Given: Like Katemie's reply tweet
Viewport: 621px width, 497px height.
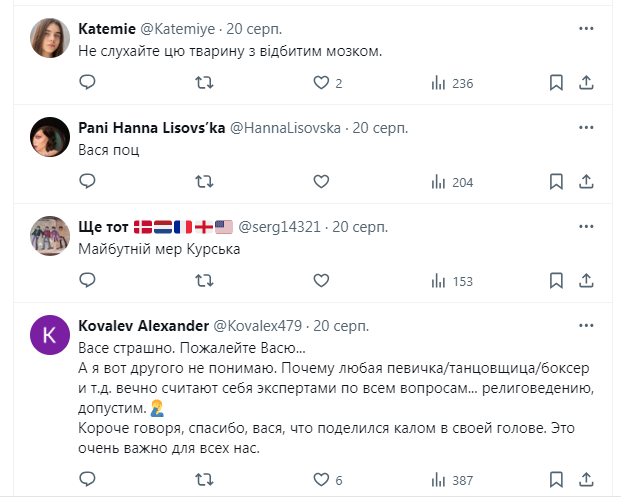Looking at the screenshot, I should click(321, 83).
